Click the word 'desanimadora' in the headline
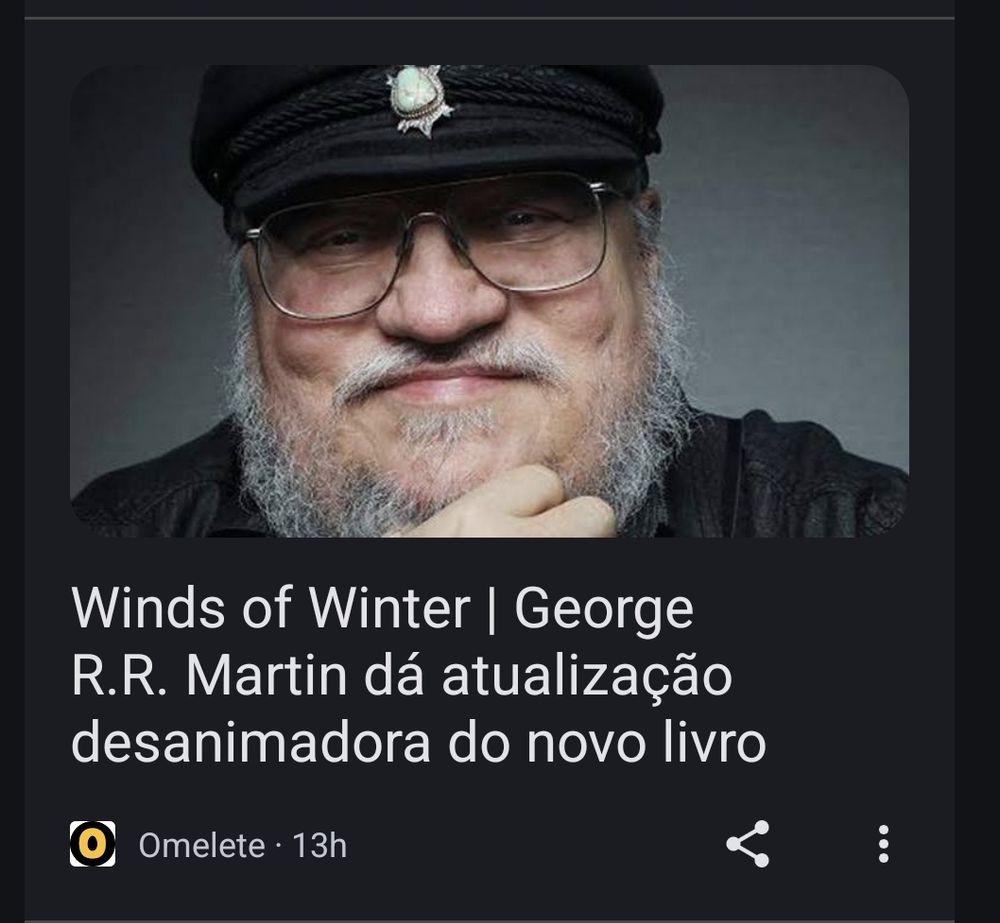Viewport: 1000px width, 923px height. (251, 742)
